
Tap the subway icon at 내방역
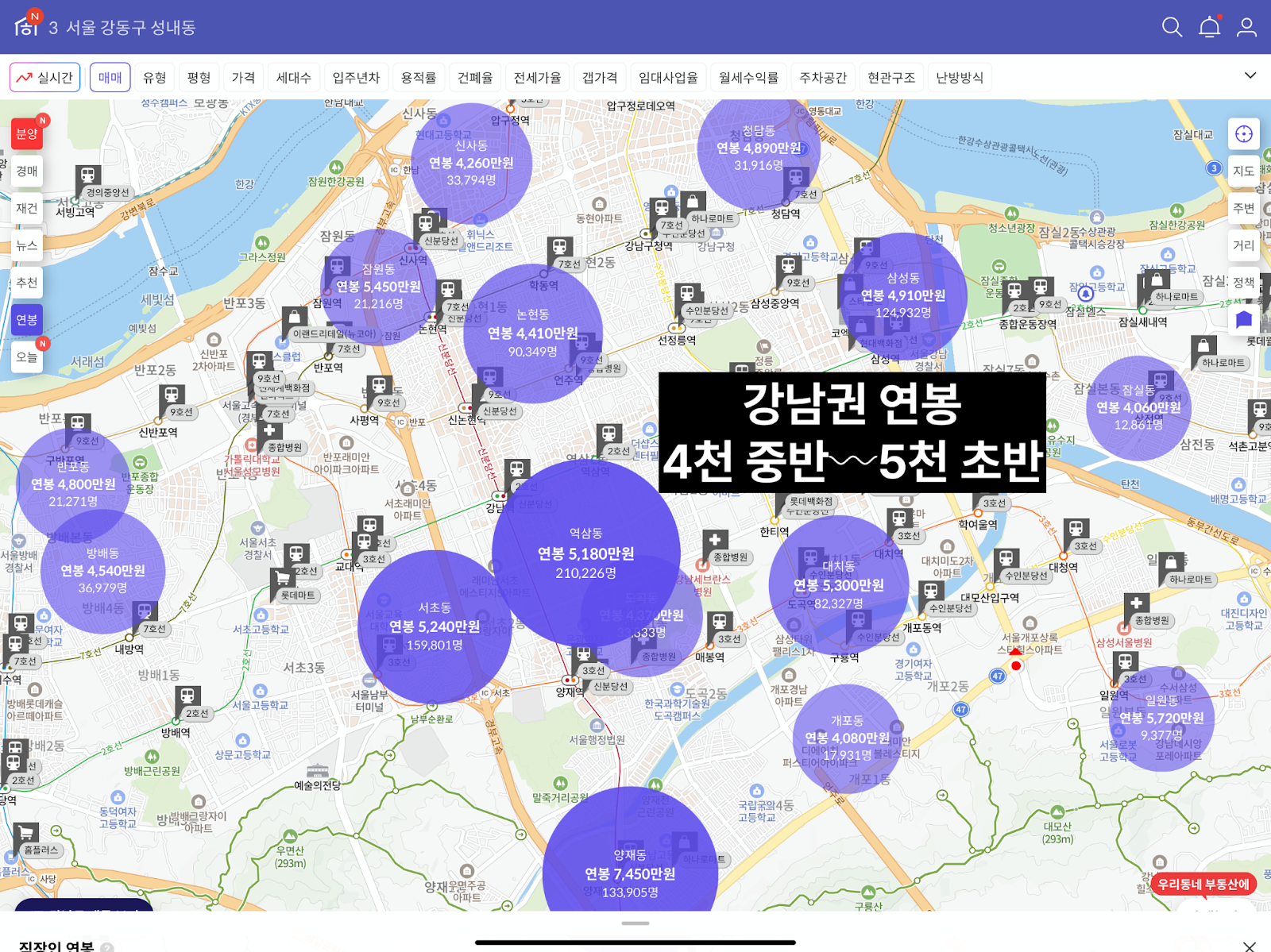point(145,612)
